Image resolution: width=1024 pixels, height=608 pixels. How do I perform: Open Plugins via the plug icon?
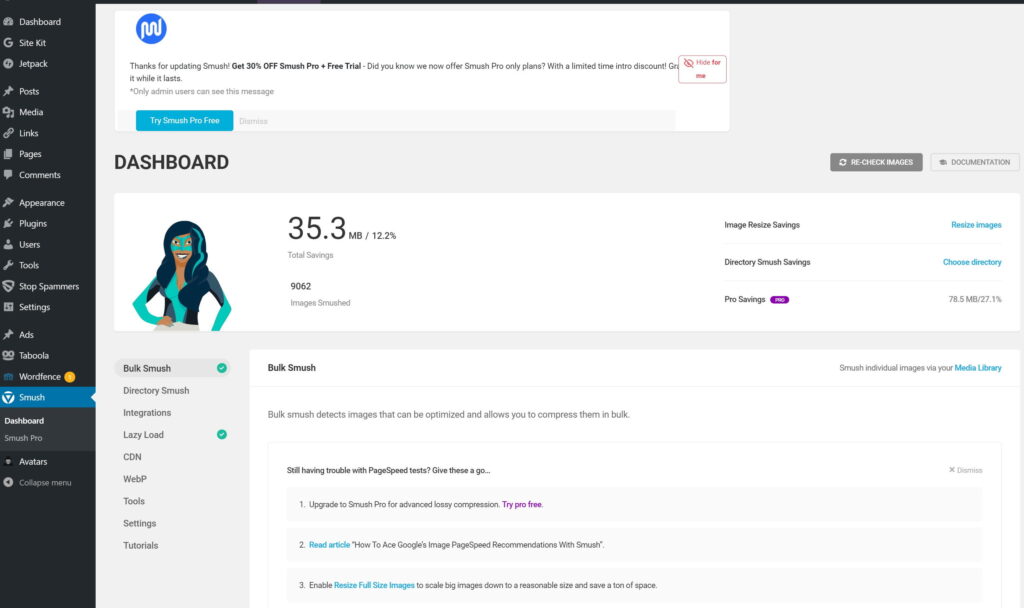9,224
